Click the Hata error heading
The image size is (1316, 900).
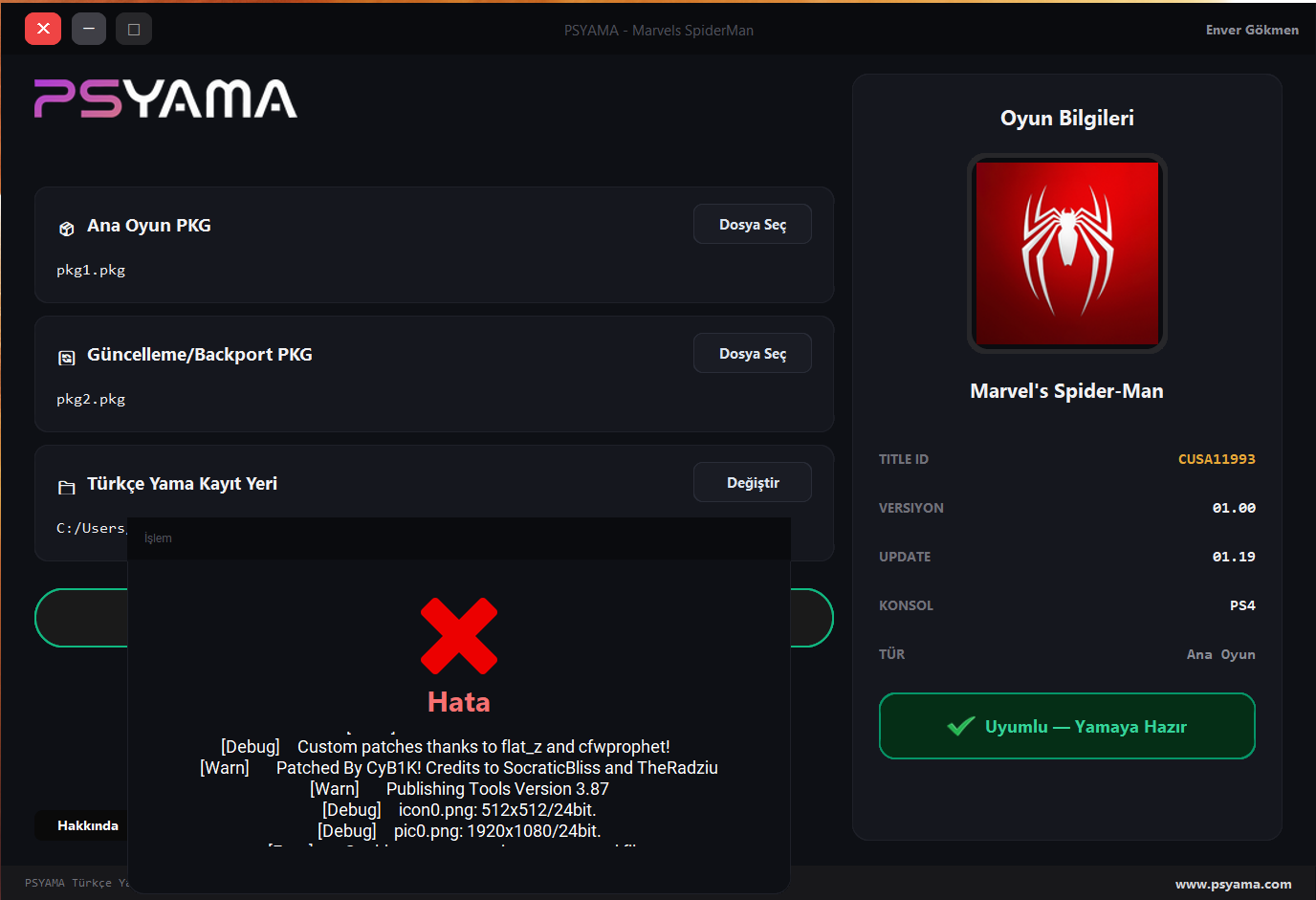coord(459,702)
